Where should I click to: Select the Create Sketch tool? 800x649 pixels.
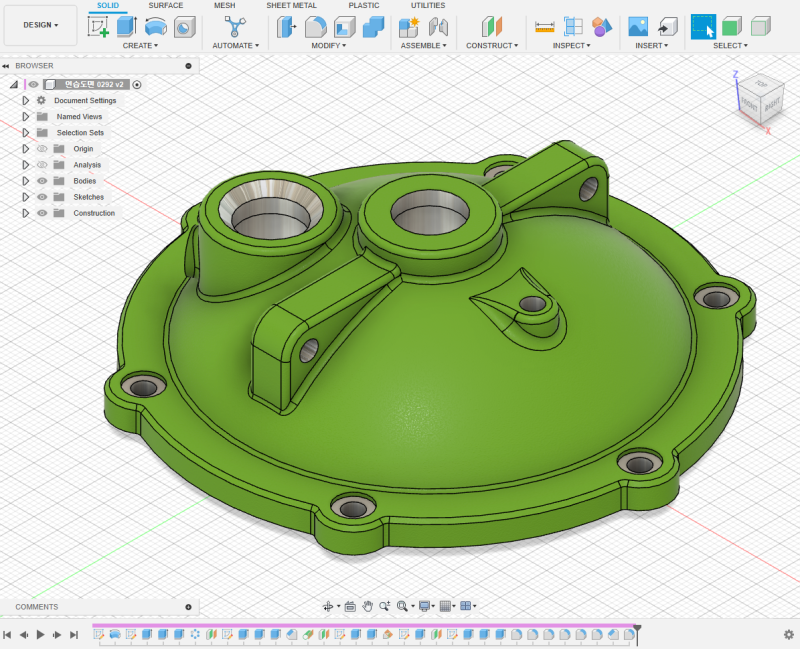tap(98, 27)
